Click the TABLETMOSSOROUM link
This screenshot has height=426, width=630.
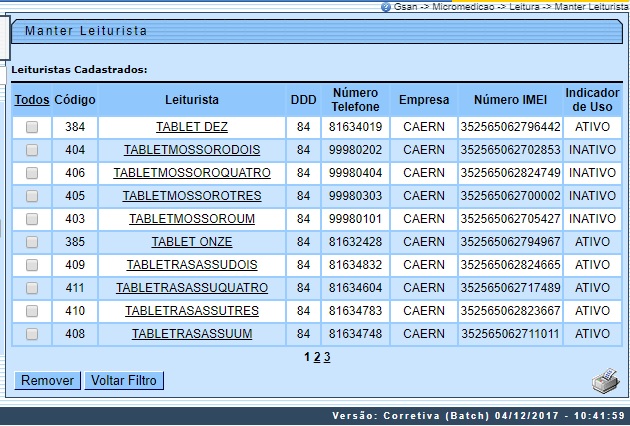pos(192,219)
